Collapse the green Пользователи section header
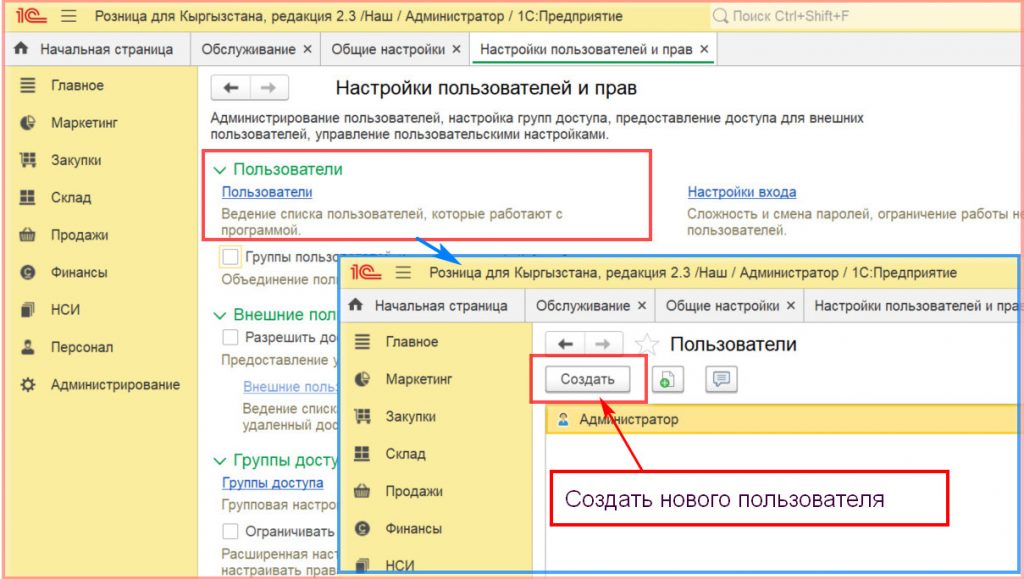 coord(219,170)
